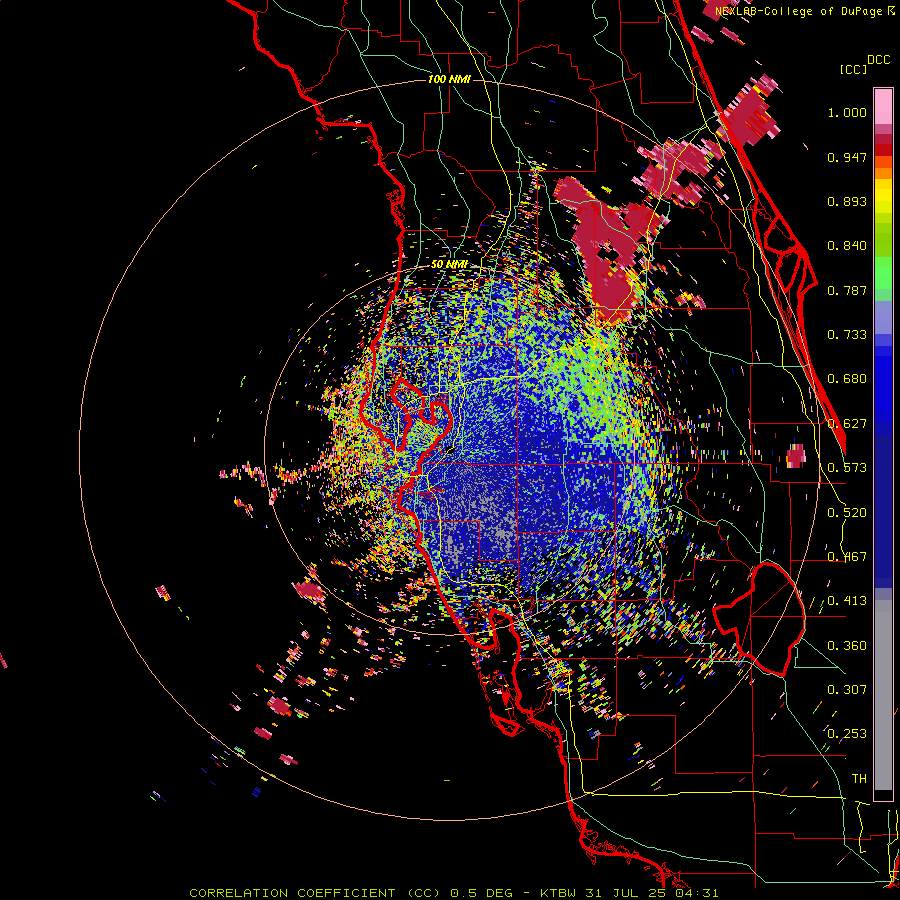This screenshot has height=900, width=900.
Task: Click the 50 NMI range ring label
Action: click(449, 264)
